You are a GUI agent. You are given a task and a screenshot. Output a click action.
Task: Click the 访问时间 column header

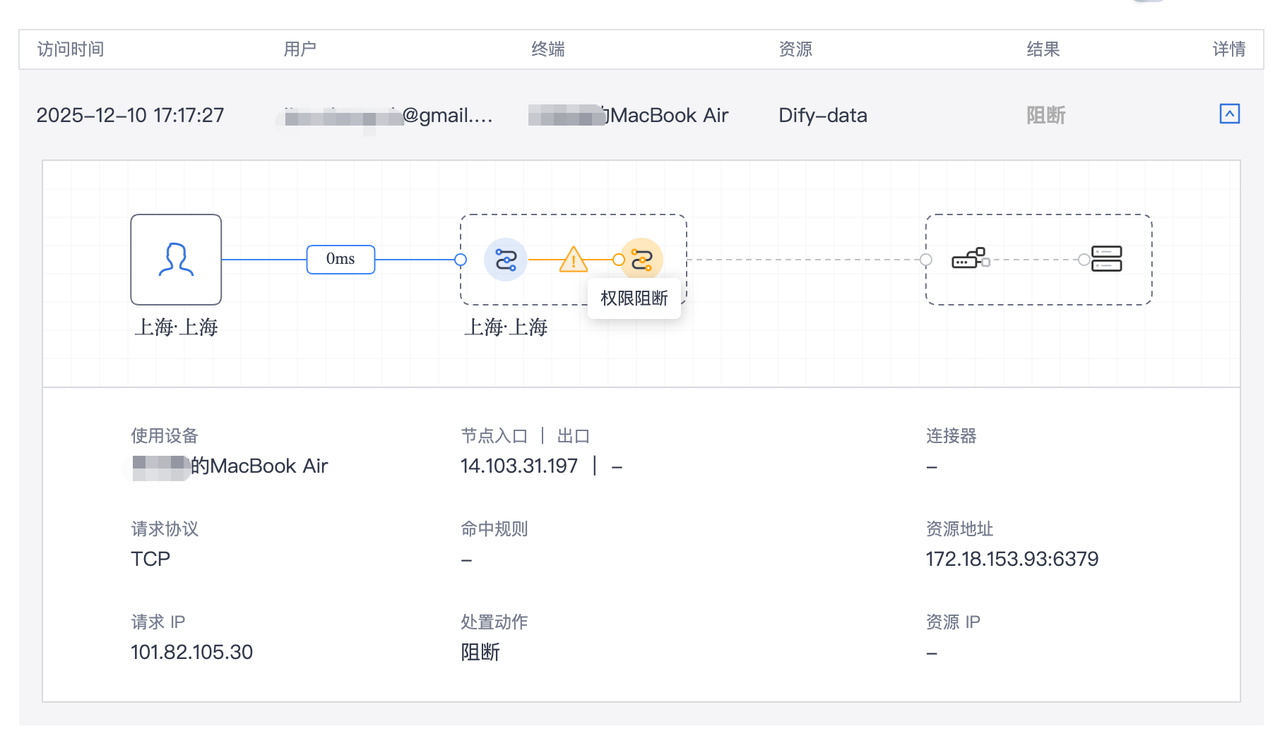click(x=70, y=49)
